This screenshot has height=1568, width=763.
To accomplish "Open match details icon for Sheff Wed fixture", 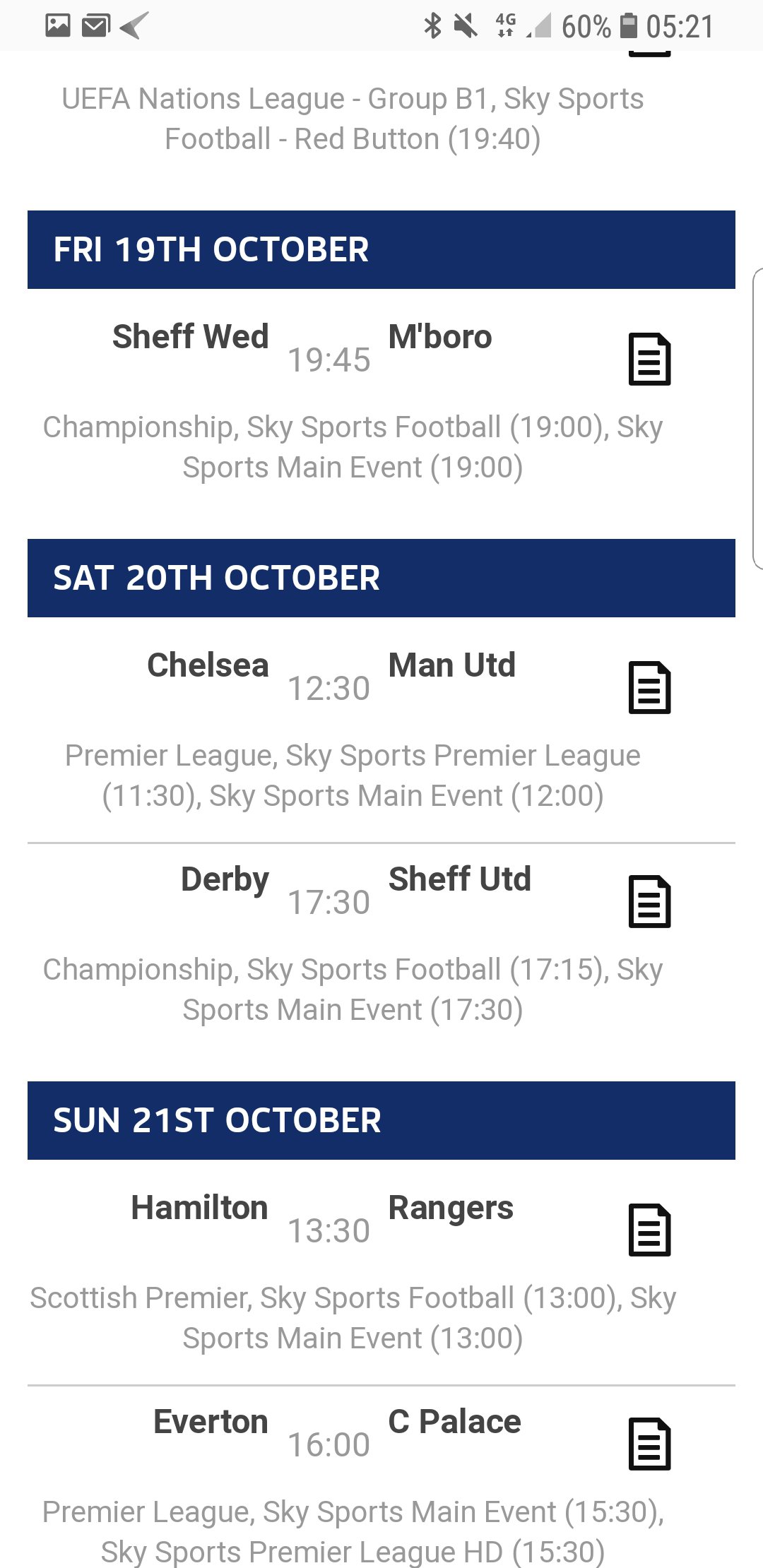I will (649, 359).
